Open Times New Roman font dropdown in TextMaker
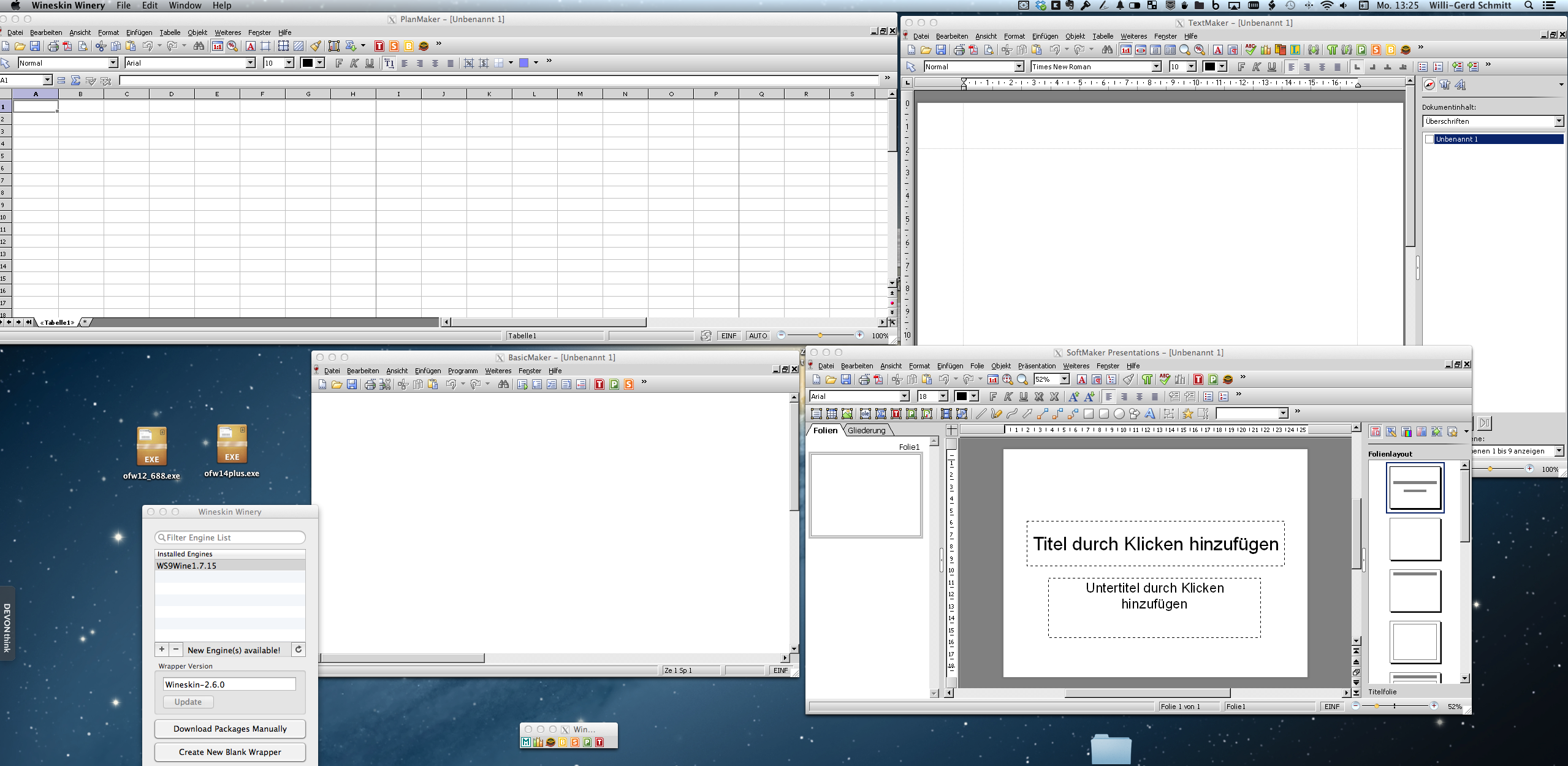The width and height of the screenshot is (1568, 766). click(1156, 67)
